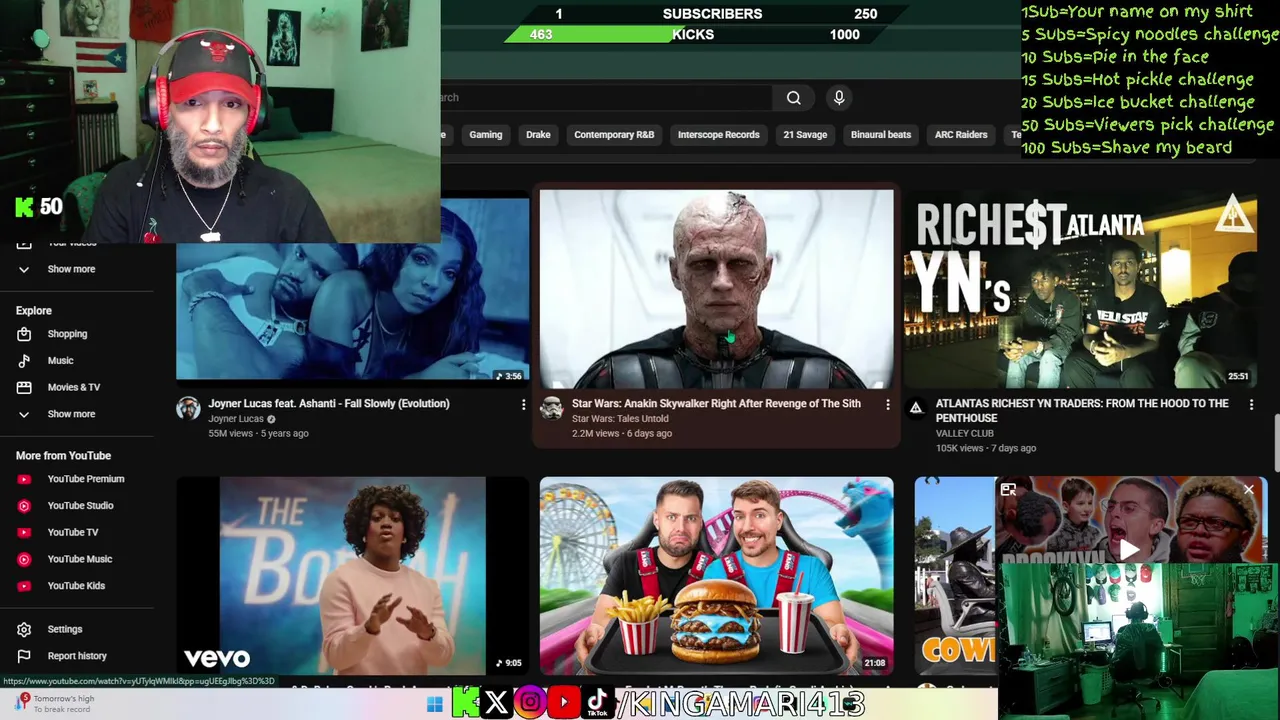Click the YouTube Studio icon
Image resolution: width=1280 pixels, height=720 pixels.
click(24, 506)
